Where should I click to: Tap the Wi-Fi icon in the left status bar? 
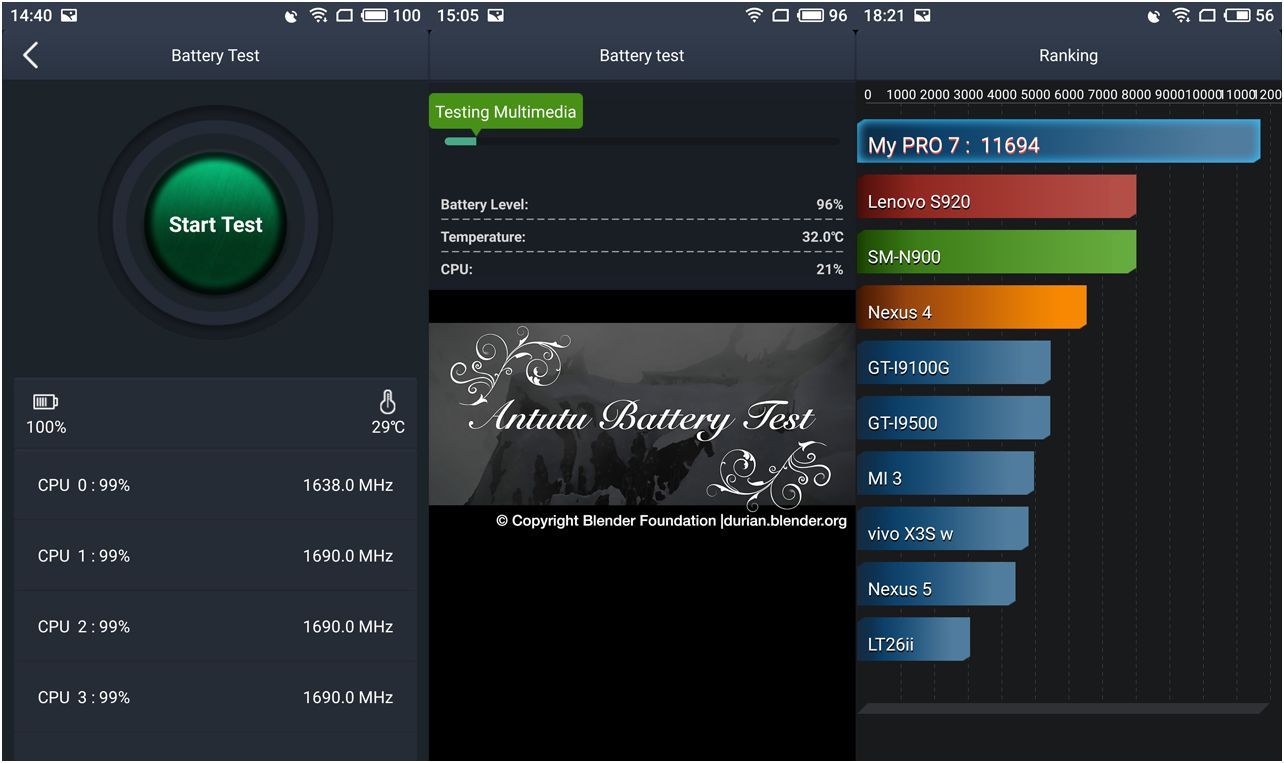point(318,15)
